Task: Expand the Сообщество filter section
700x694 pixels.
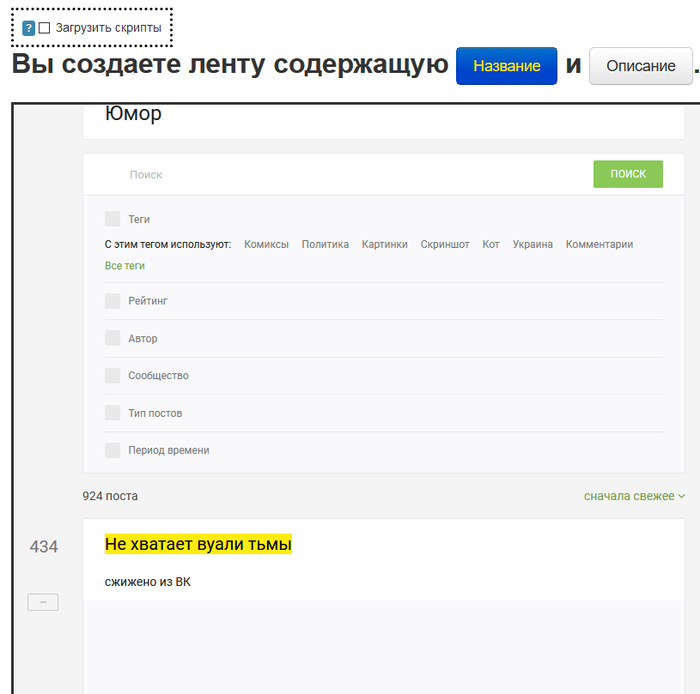Action: pyautogui.click(x=158, y=376)
